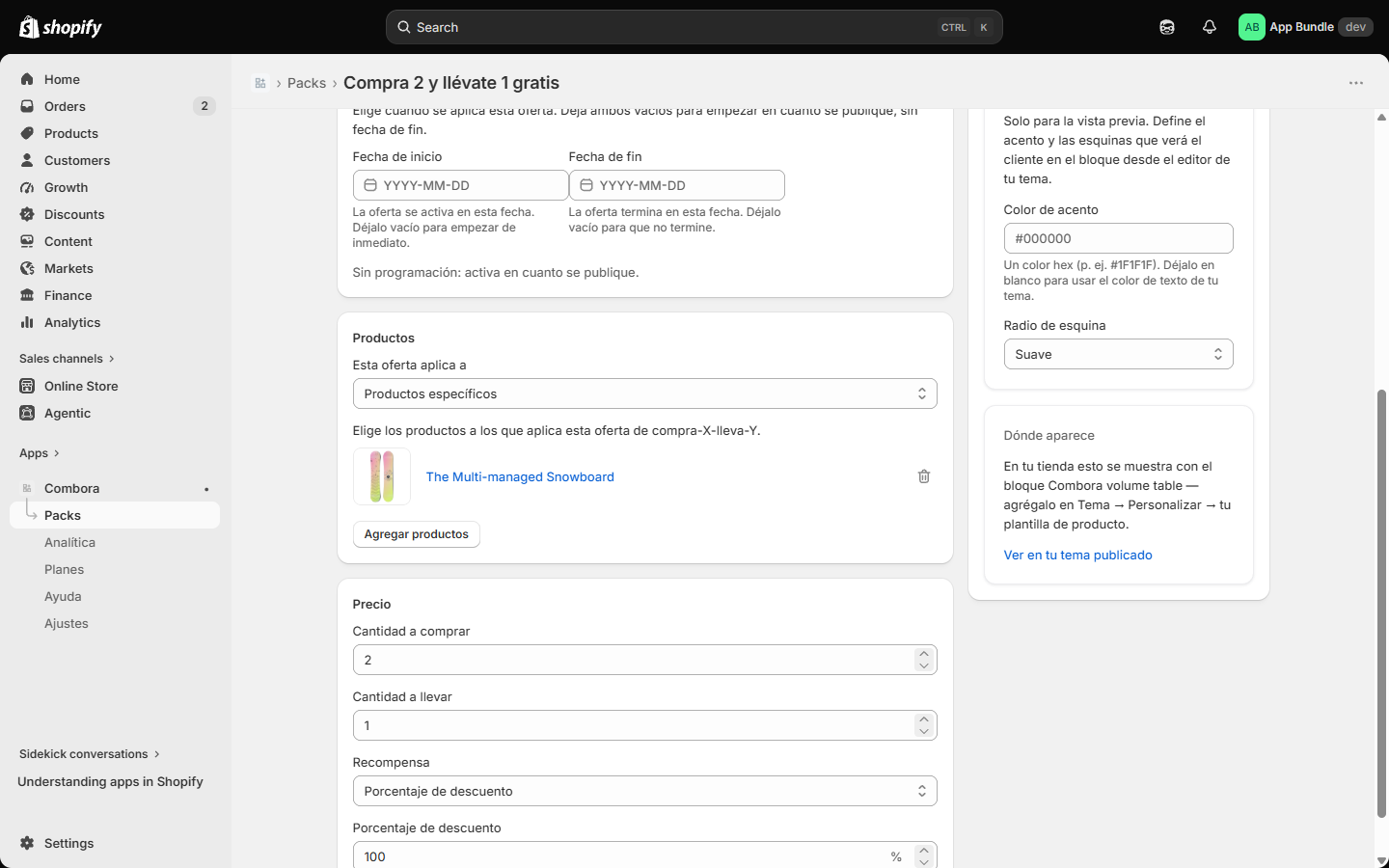This screenshot has width=1389, height=868.
Task: Focus the Search bar
Action: tap(694, 27)
